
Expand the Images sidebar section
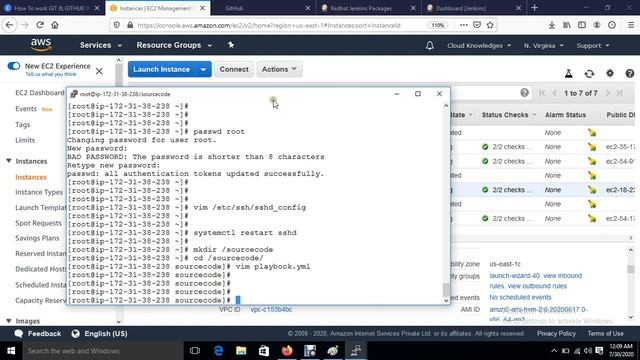tap(9, 321)
